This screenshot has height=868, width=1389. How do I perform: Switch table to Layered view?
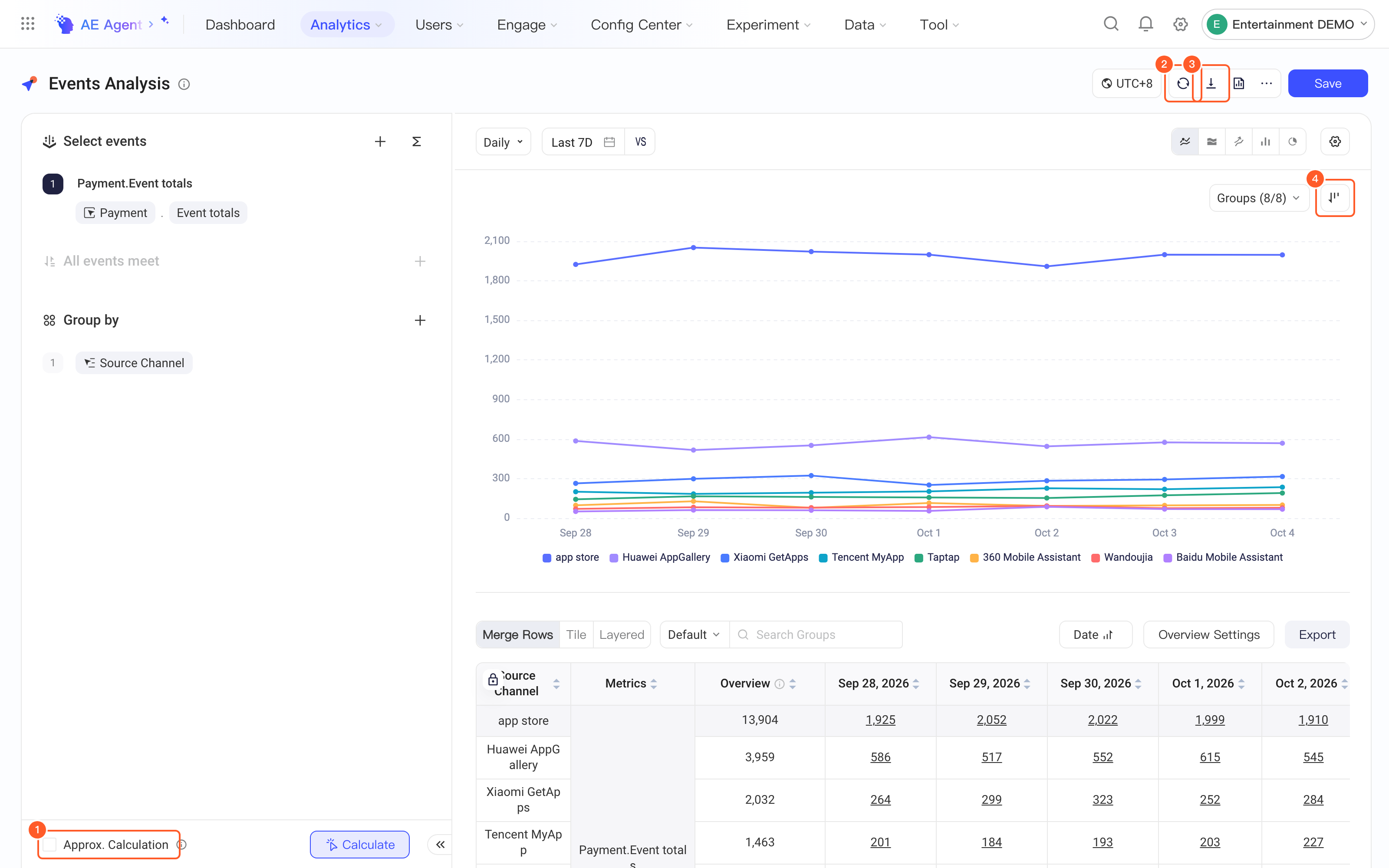coord(622,635)
